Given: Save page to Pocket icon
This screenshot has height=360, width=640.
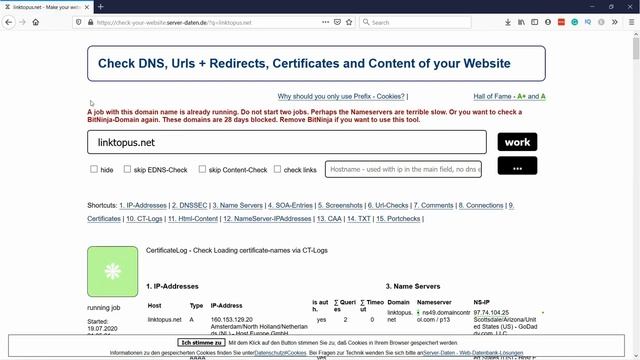Looking at the screenshot, I should 337,22.
